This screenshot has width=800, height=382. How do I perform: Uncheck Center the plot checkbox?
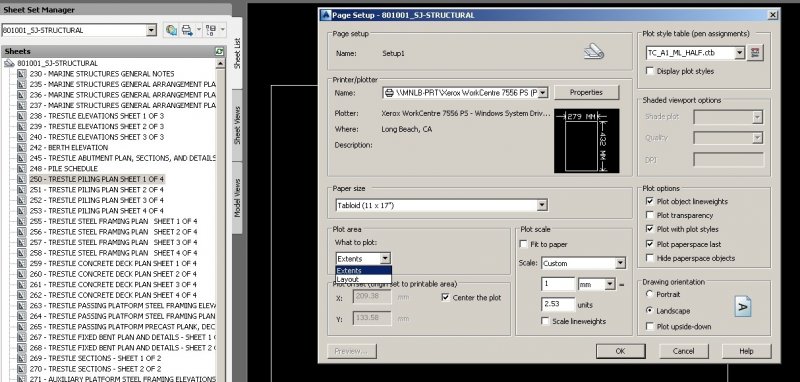pos(445,297)
